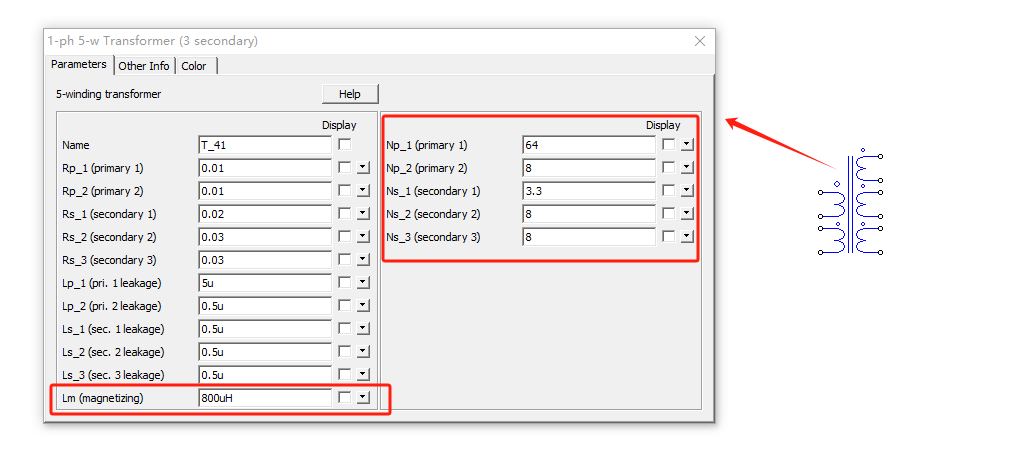Expand display dropdown for Ns_3 (secondary 3)
The height and width of the screenshot is (454, 1024).
point(686,237)
